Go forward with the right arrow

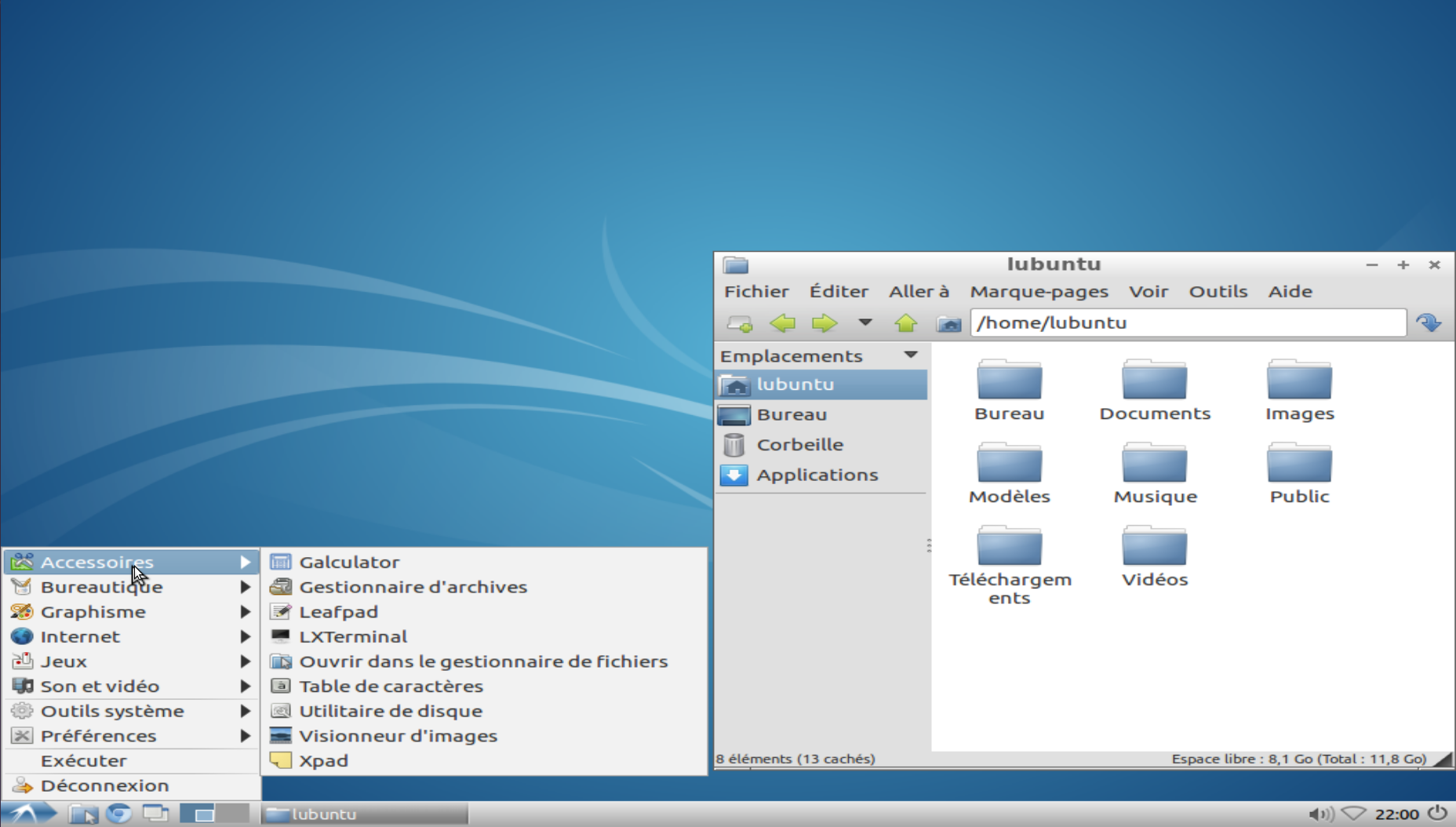click(824, 323)
